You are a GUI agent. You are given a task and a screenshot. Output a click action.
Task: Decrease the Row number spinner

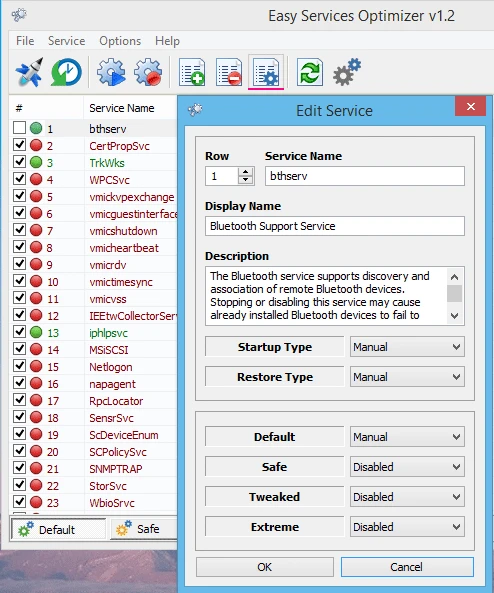click(x=245, y=180)
